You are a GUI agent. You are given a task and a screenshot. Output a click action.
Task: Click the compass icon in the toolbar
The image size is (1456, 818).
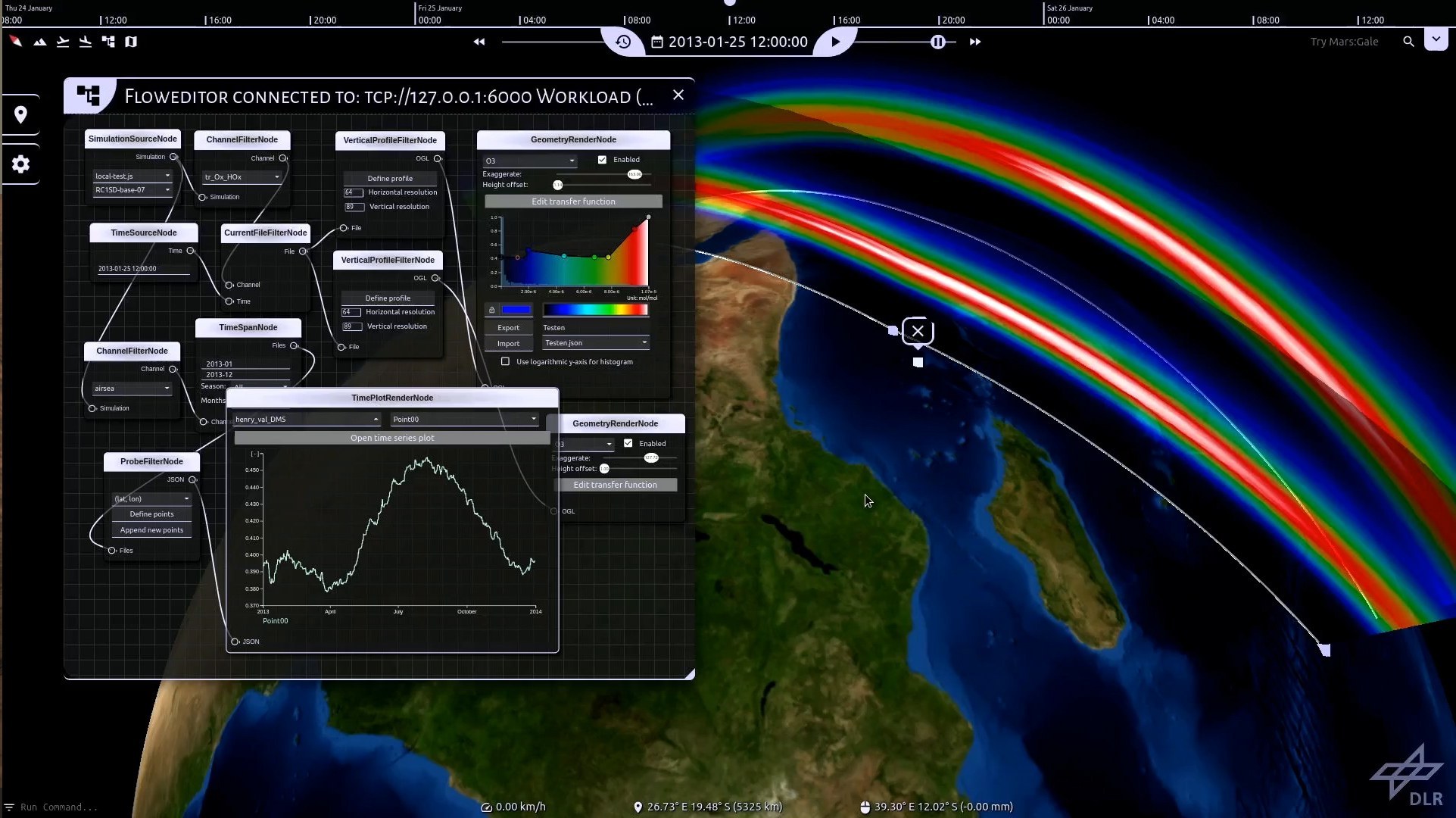click(15, 42)
